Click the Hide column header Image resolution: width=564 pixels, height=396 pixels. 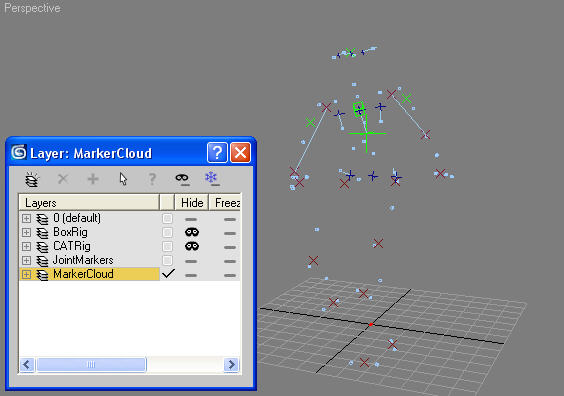point(192,203)
